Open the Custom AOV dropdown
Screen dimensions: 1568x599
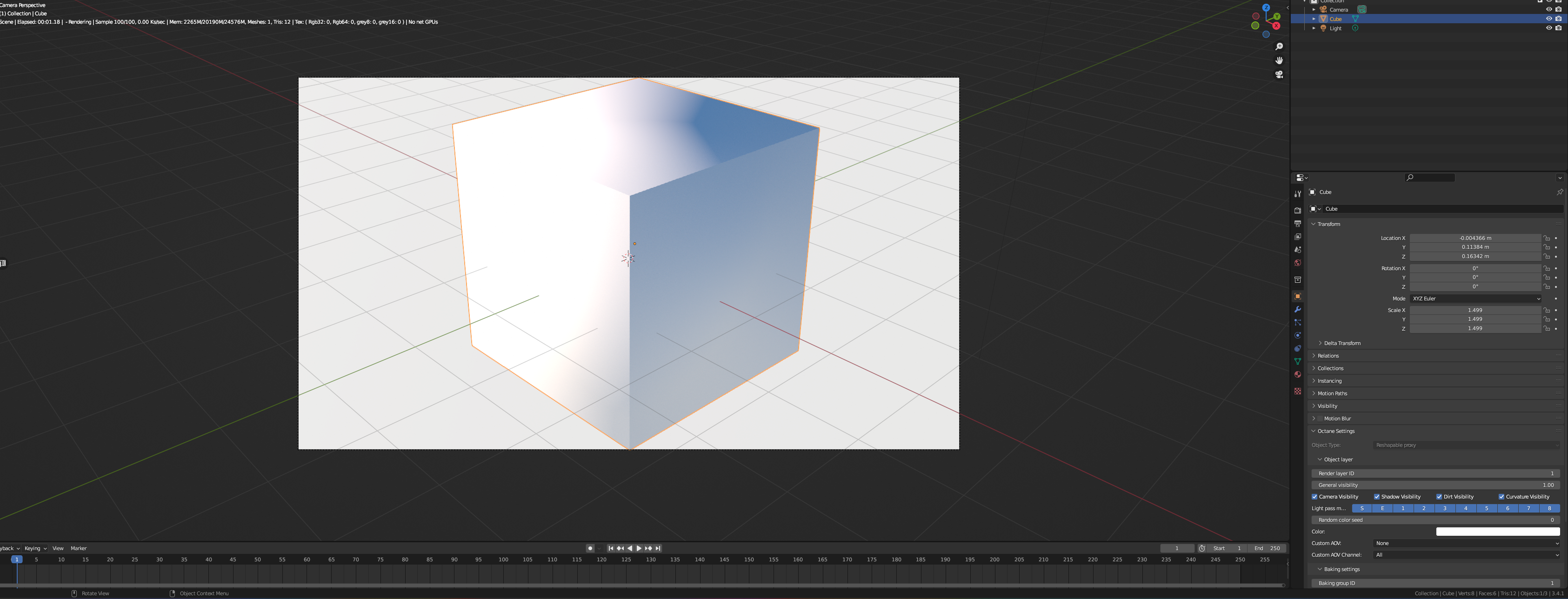tap(1466, 544)
